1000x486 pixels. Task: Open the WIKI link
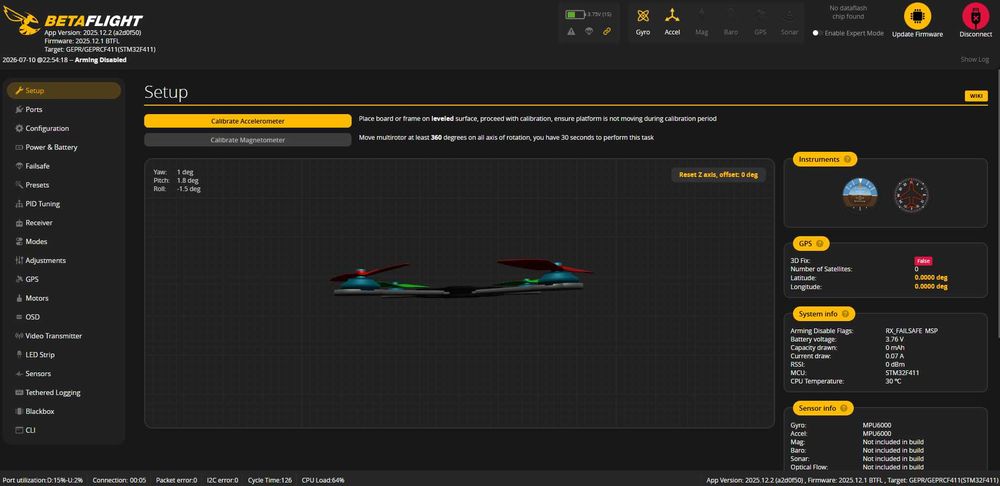(976, 96)
